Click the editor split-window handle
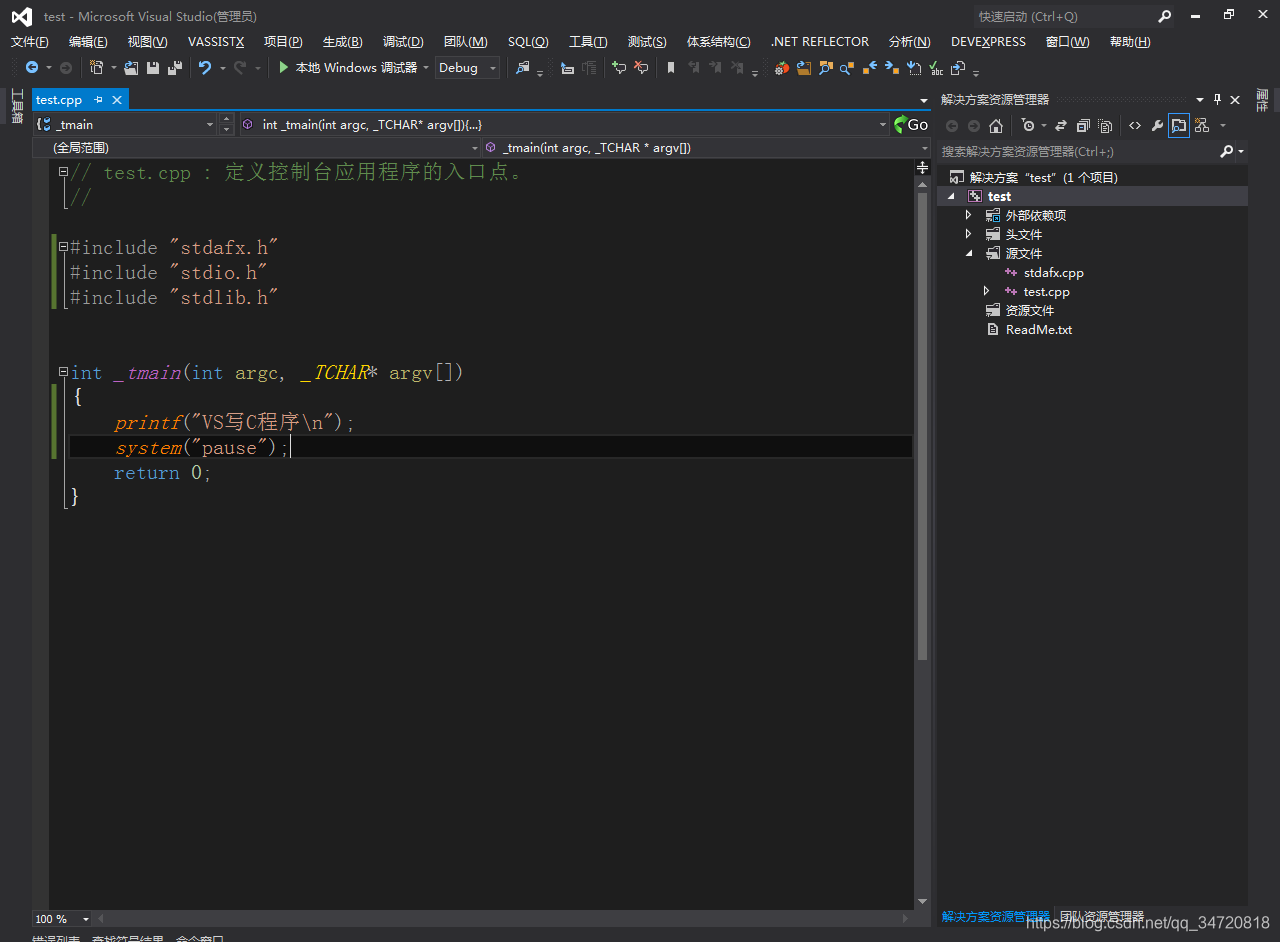Screen dimensions: 1280x942 click(x=923, y=168)
